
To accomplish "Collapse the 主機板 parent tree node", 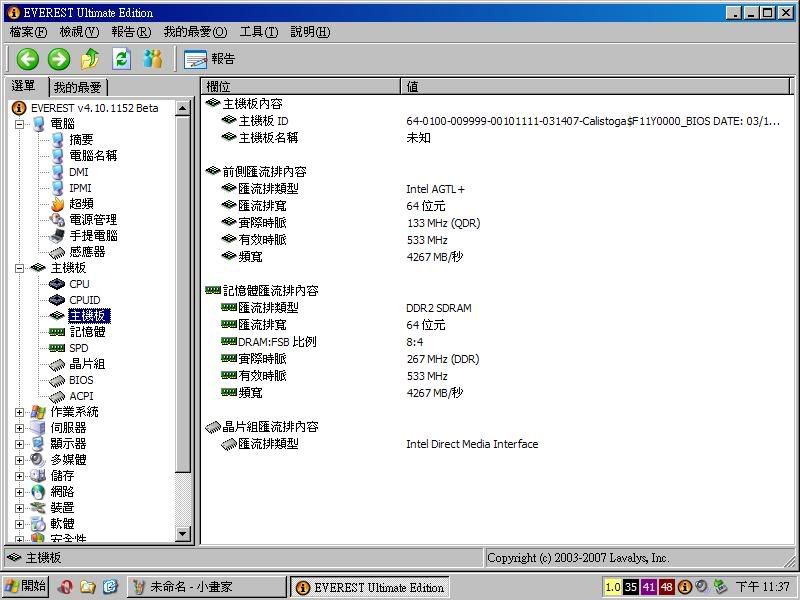I will (19, 268).
